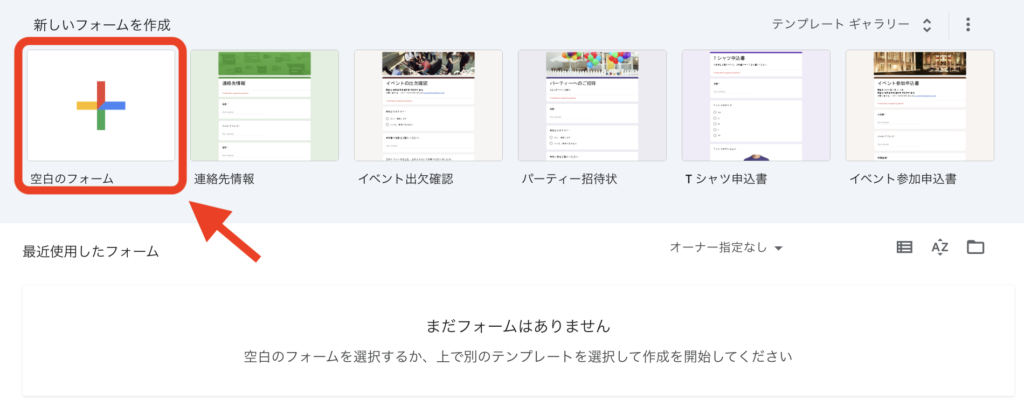The image size is (1024, 420).
Task: Click the 空白のフォーム label
Action: [72, 179]
